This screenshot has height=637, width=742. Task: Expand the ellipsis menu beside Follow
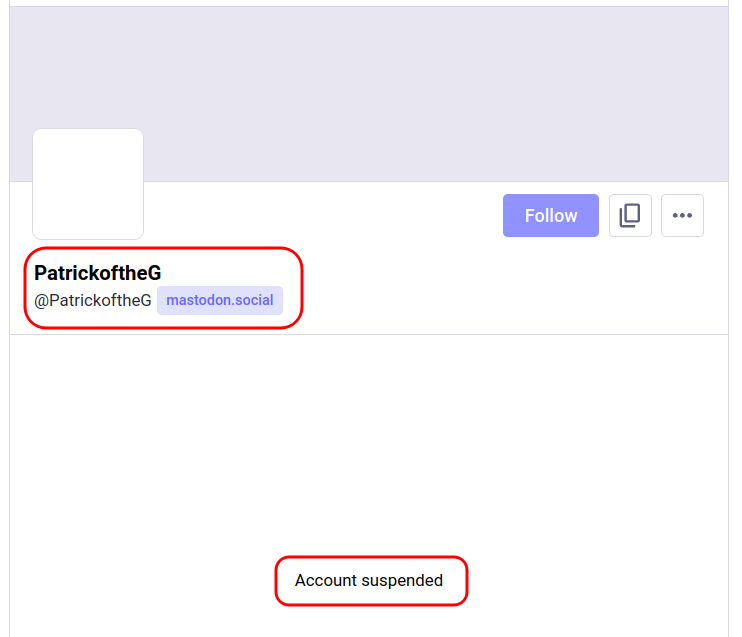(x=682, y=216)
